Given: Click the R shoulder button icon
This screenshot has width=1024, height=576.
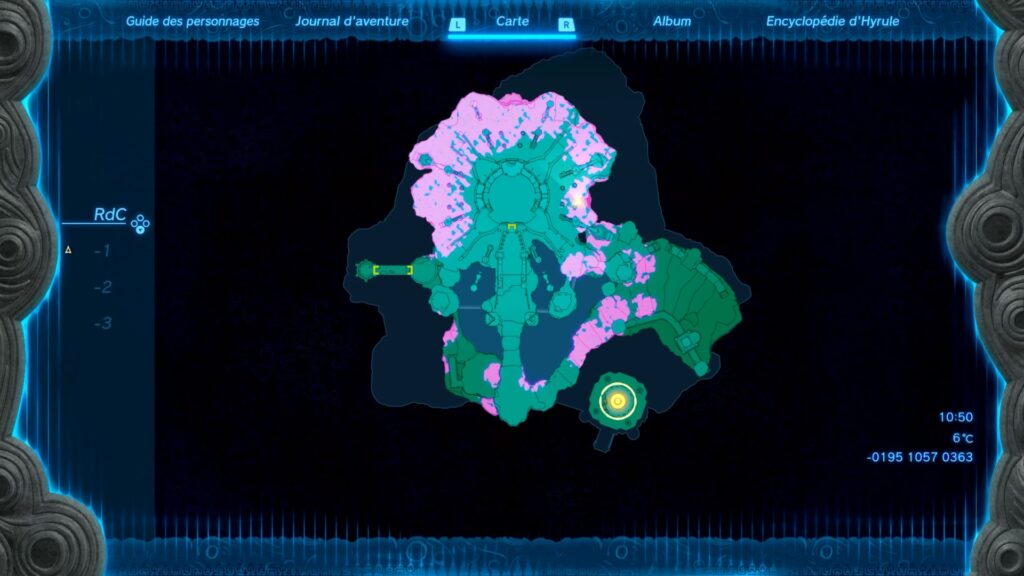Looking at the screenshot, I should (566, 25).
